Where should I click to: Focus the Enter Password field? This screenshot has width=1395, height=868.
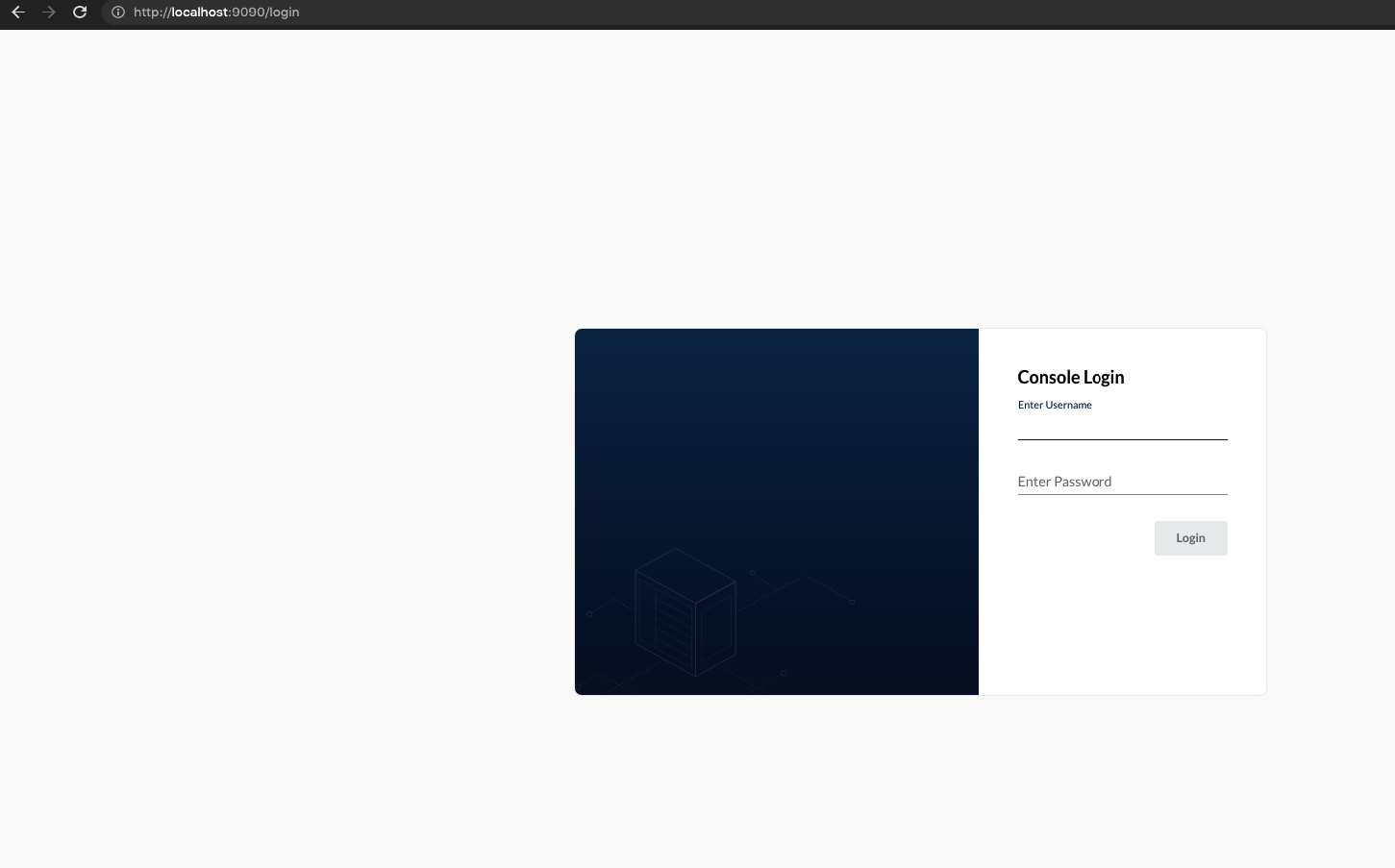click(x=1122, y=482)
